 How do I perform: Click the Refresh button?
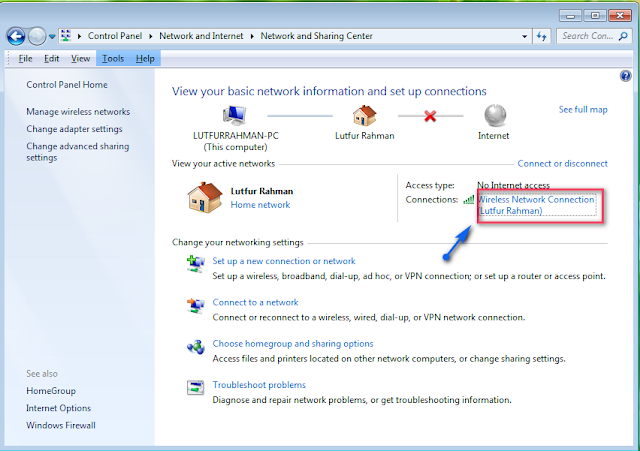[x=542, y=36]
